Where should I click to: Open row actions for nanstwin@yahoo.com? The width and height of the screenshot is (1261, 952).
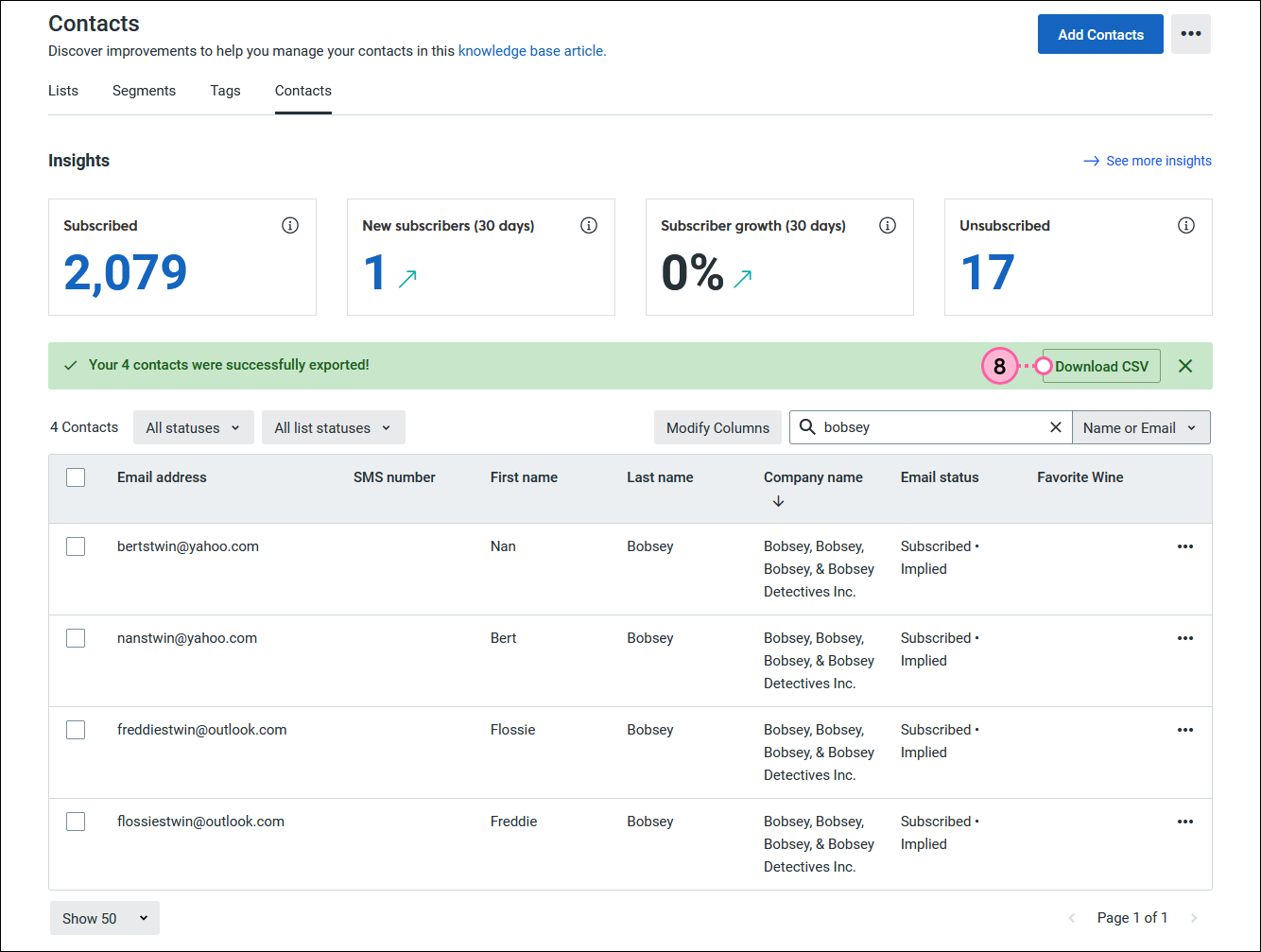(x=1185, y=638)
